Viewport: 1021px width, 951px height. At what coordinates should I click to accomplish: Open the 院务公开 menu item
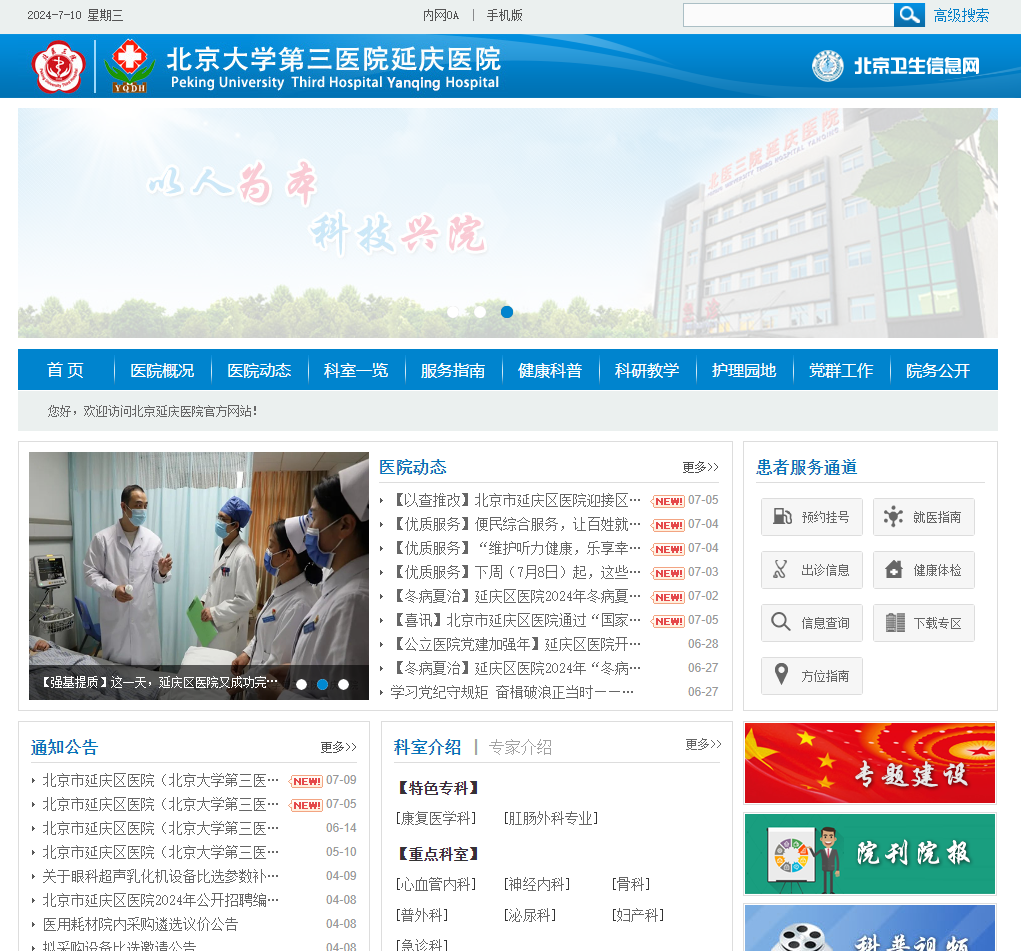[938, 370]
